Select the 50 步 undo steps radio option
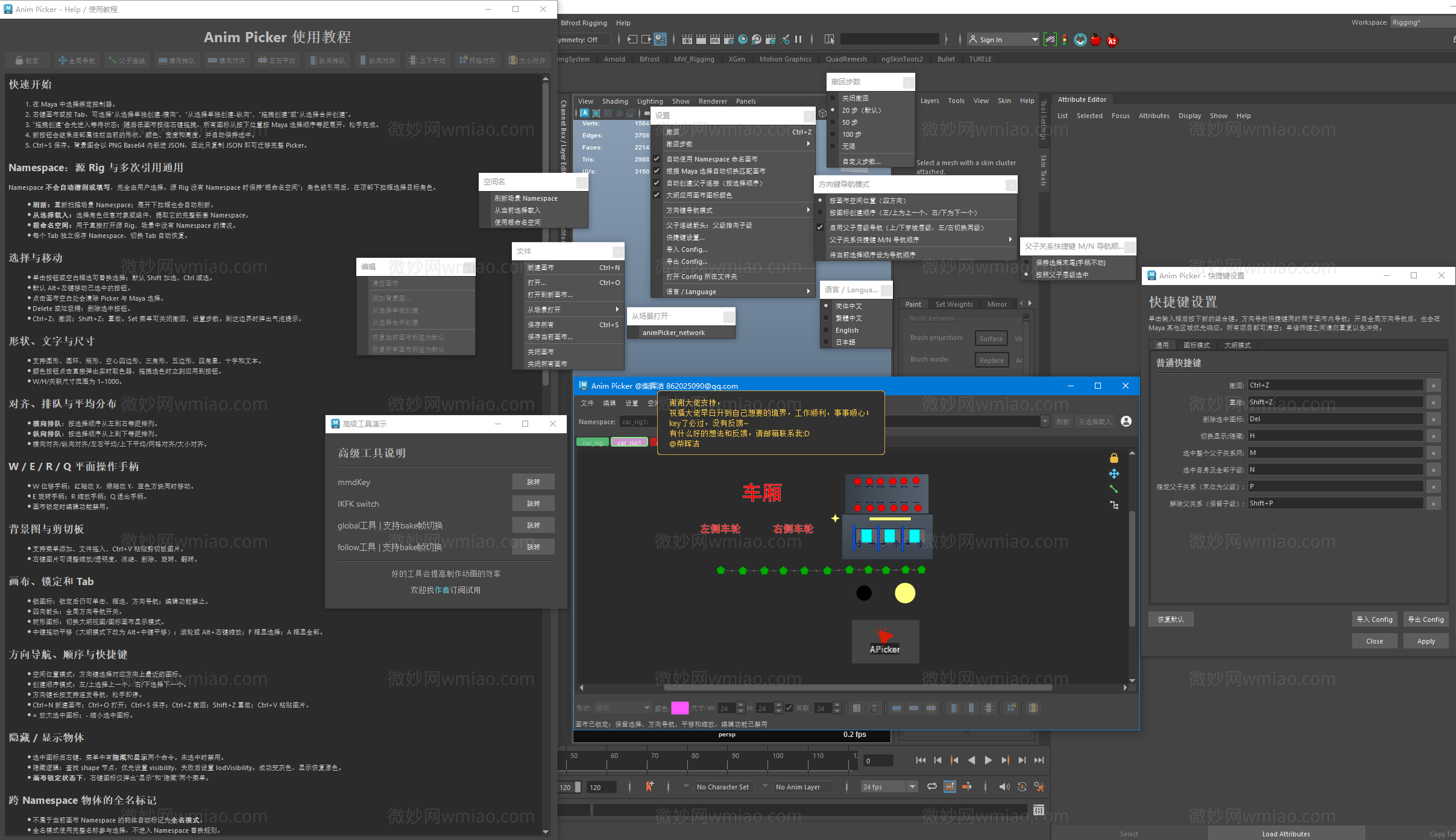 point(833,122)
